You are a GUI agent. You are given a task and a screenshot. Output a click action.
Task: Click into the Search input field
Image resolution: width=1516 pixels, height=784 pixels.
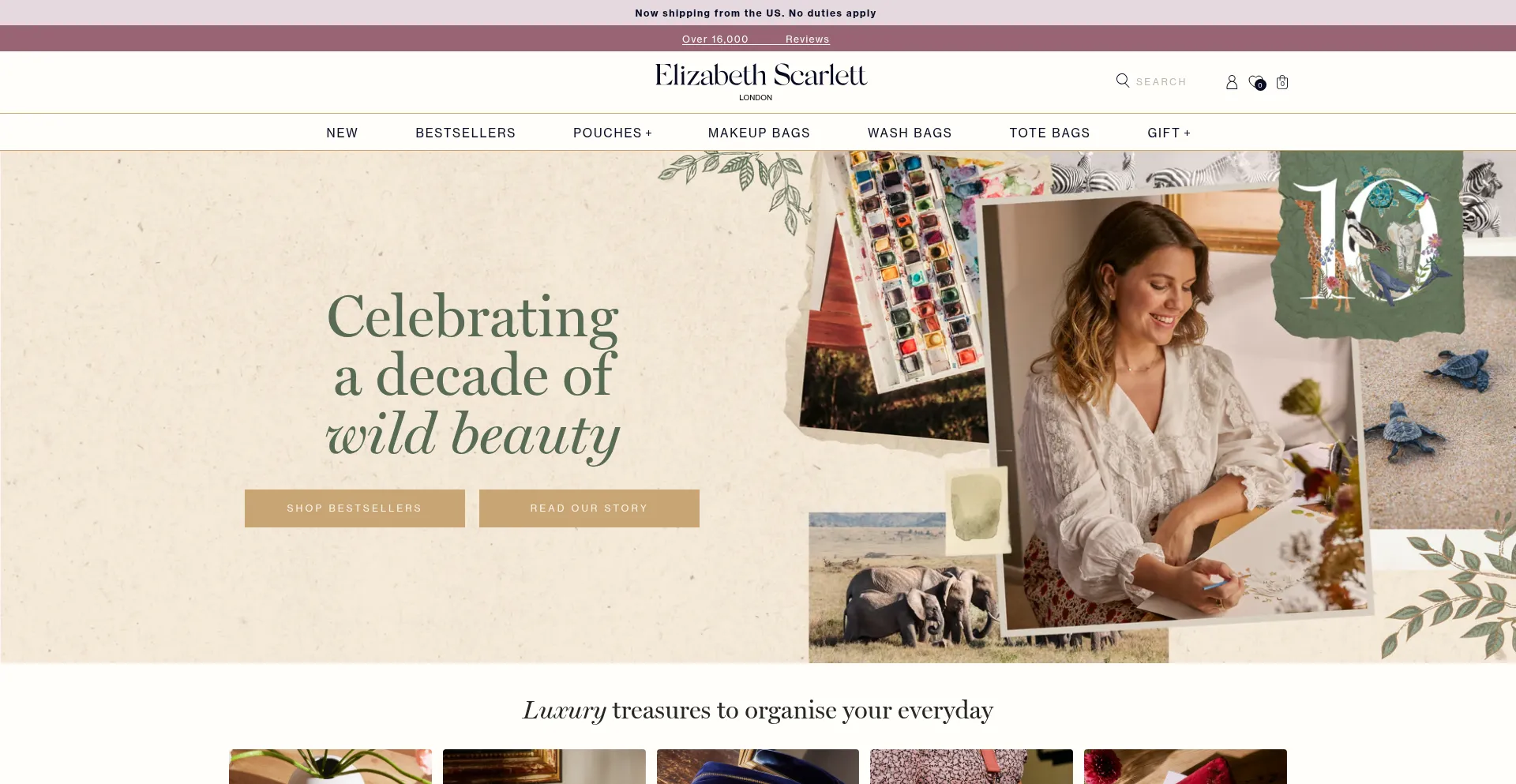pyautogui.click(x=1161, y=81)
